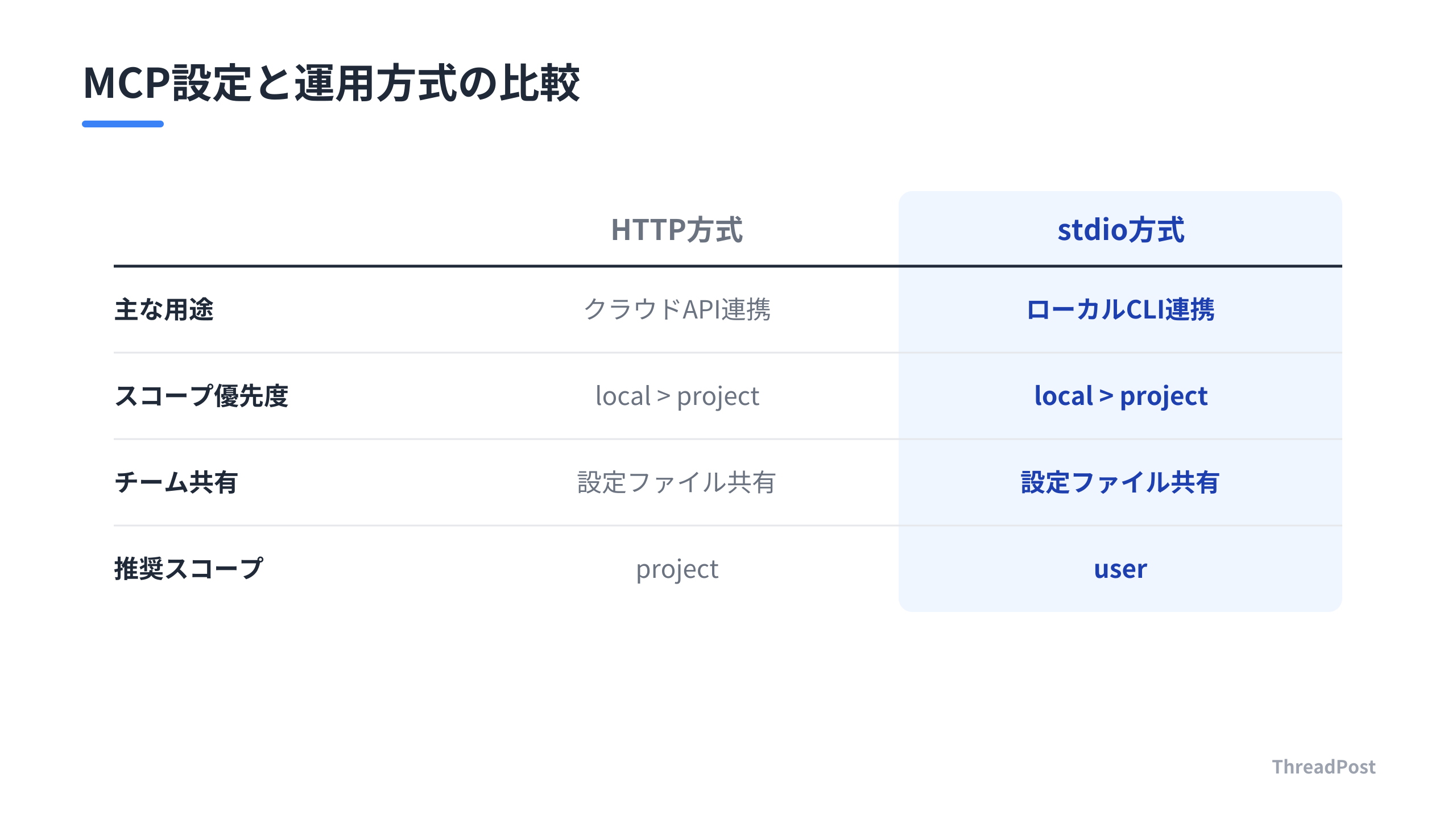Select the HTTP方式 column header
The height and width of the screenshot is (819, 1456).
pyautogui.click(x=677, y=230)
